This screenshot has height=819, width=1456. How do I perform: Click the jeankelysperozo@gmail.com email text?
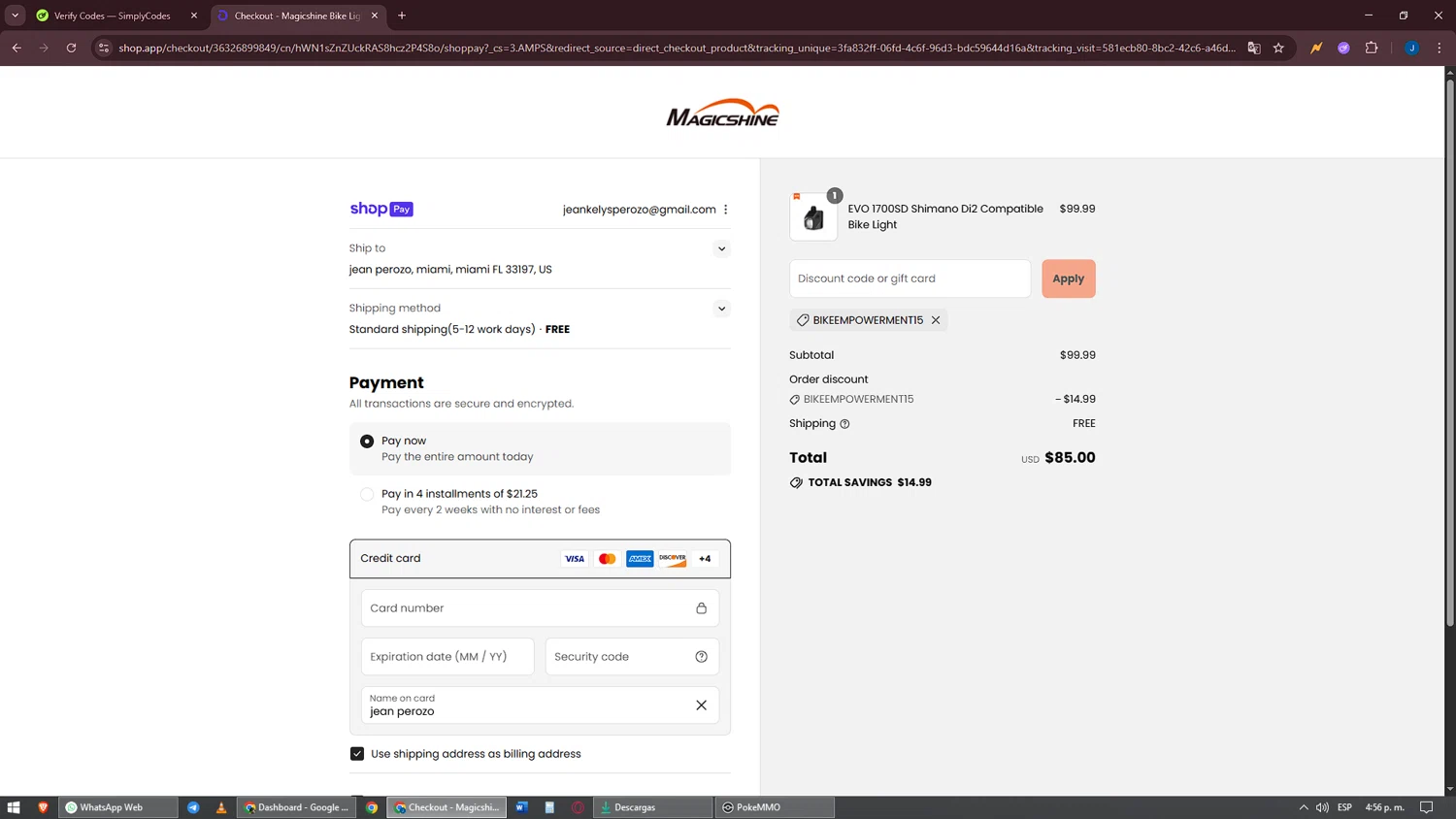coord(640,210)
